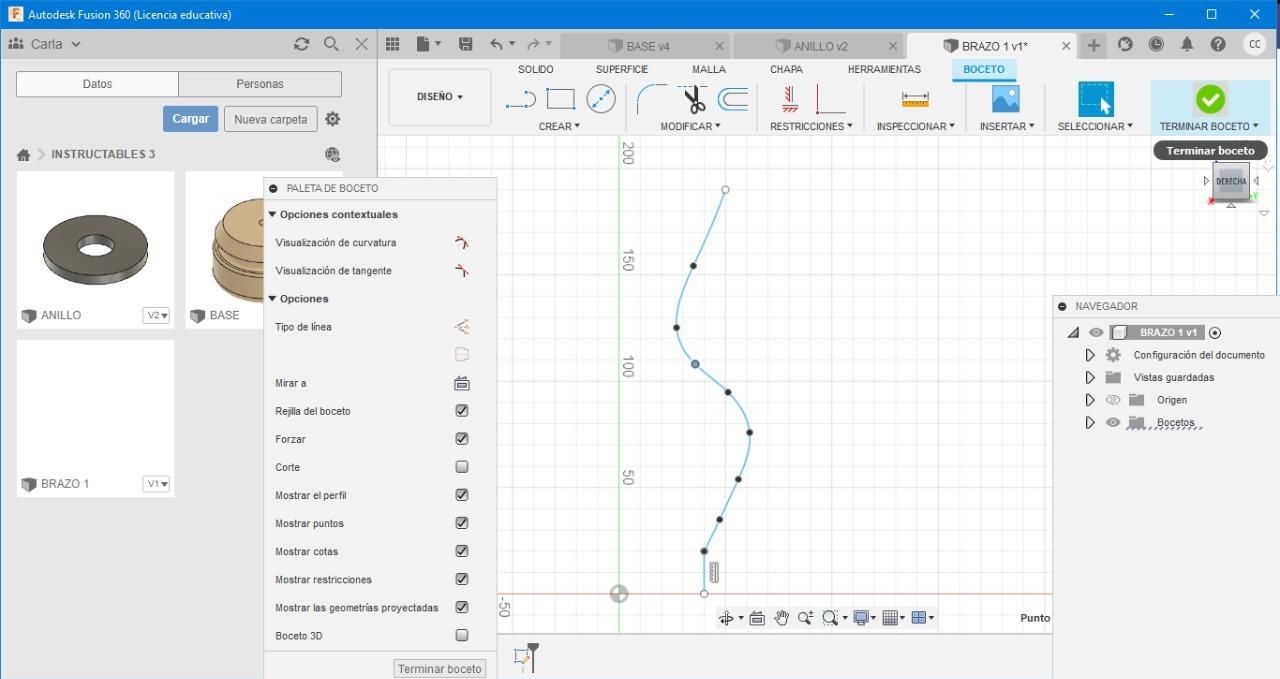This screenshot has width=1280, height=679.
Task: Click the Visualización de curvatura icon
Action: (461, 242)
